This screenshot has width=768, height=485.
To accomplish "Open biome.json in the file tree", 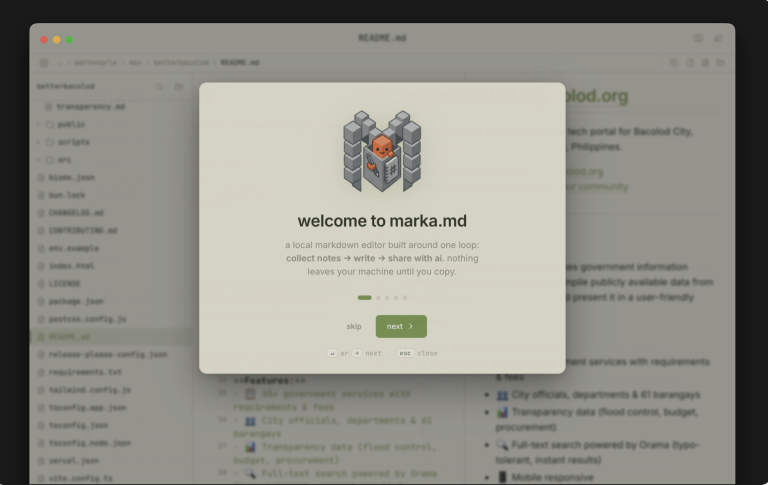I will tap(72, 177).
